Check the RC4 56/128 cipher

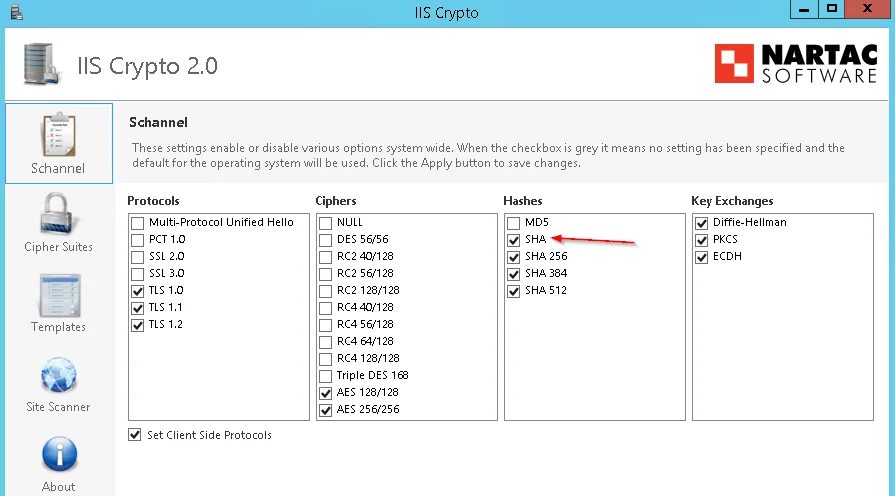325,325
